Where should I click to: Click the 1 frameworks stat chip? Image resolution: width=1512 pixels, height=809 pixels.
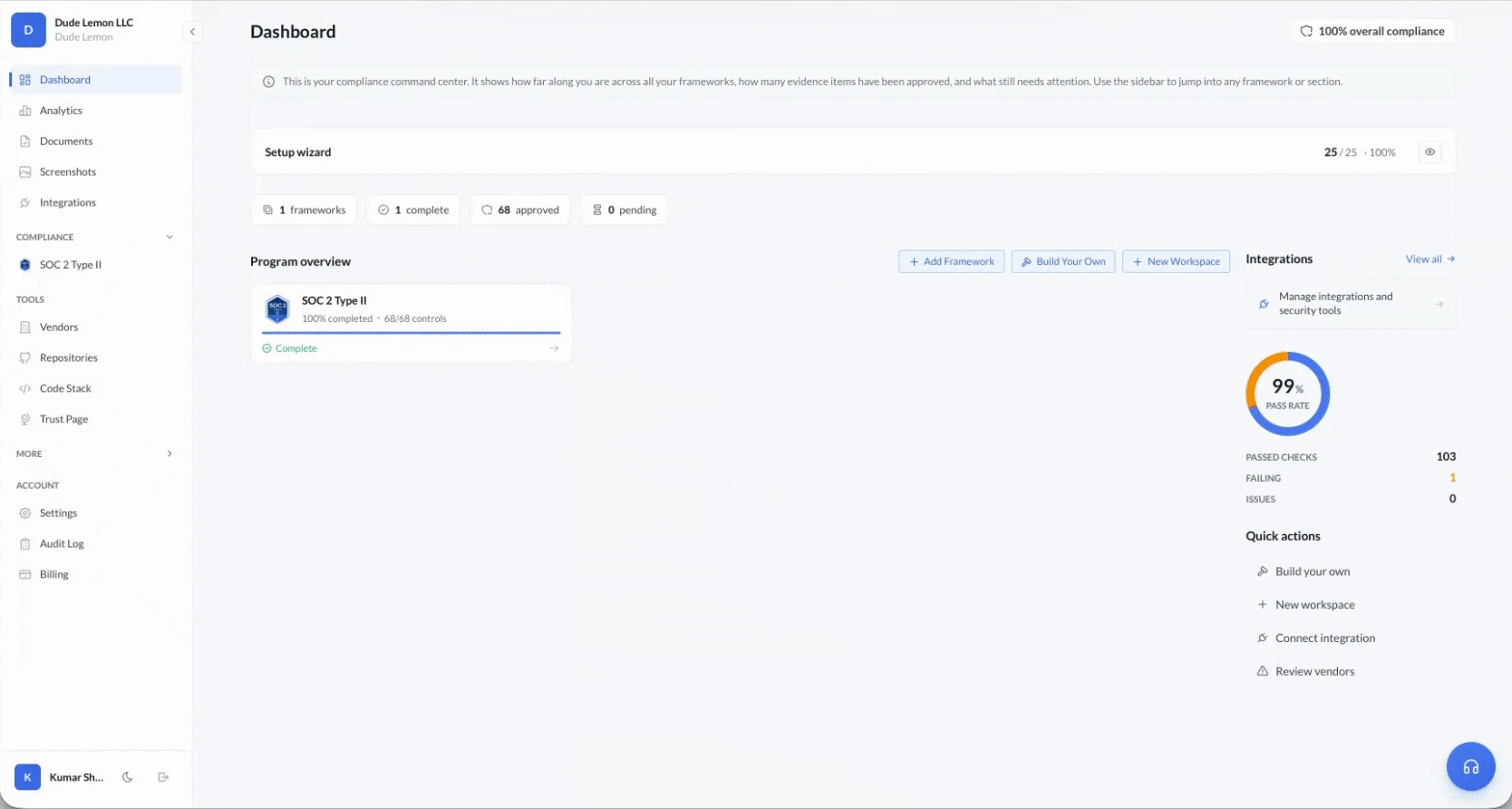point(304,210)
